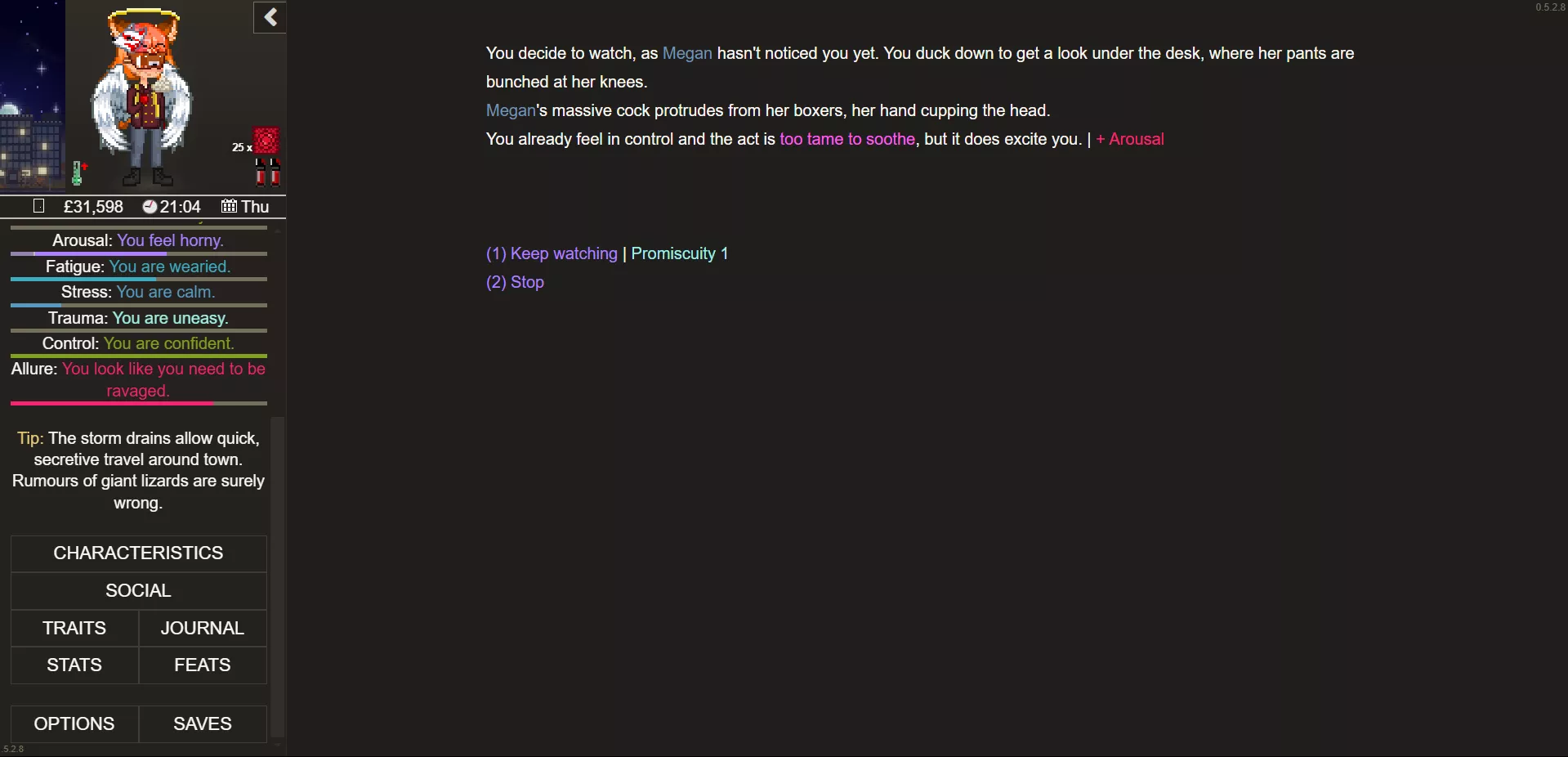The image size is (1568, 757).
Task: Open the CHARACTERISTICS panel
Action: (x=138, y=553)
